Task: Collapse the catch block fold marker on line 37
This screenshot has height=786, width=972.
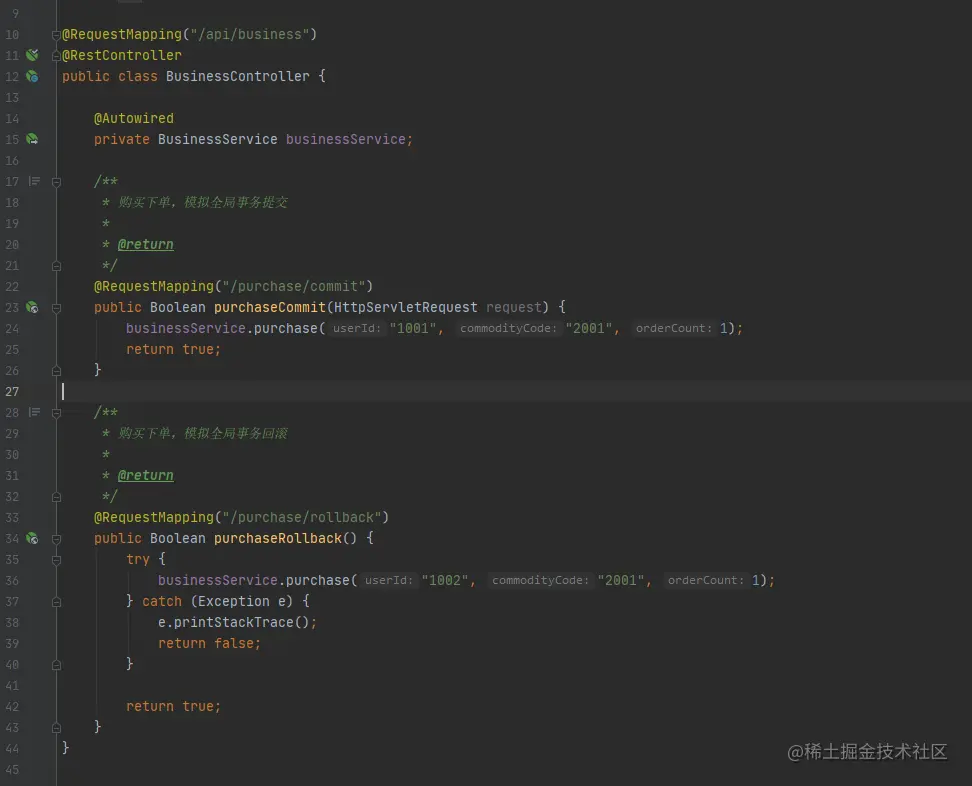Action: pos(56,602)
